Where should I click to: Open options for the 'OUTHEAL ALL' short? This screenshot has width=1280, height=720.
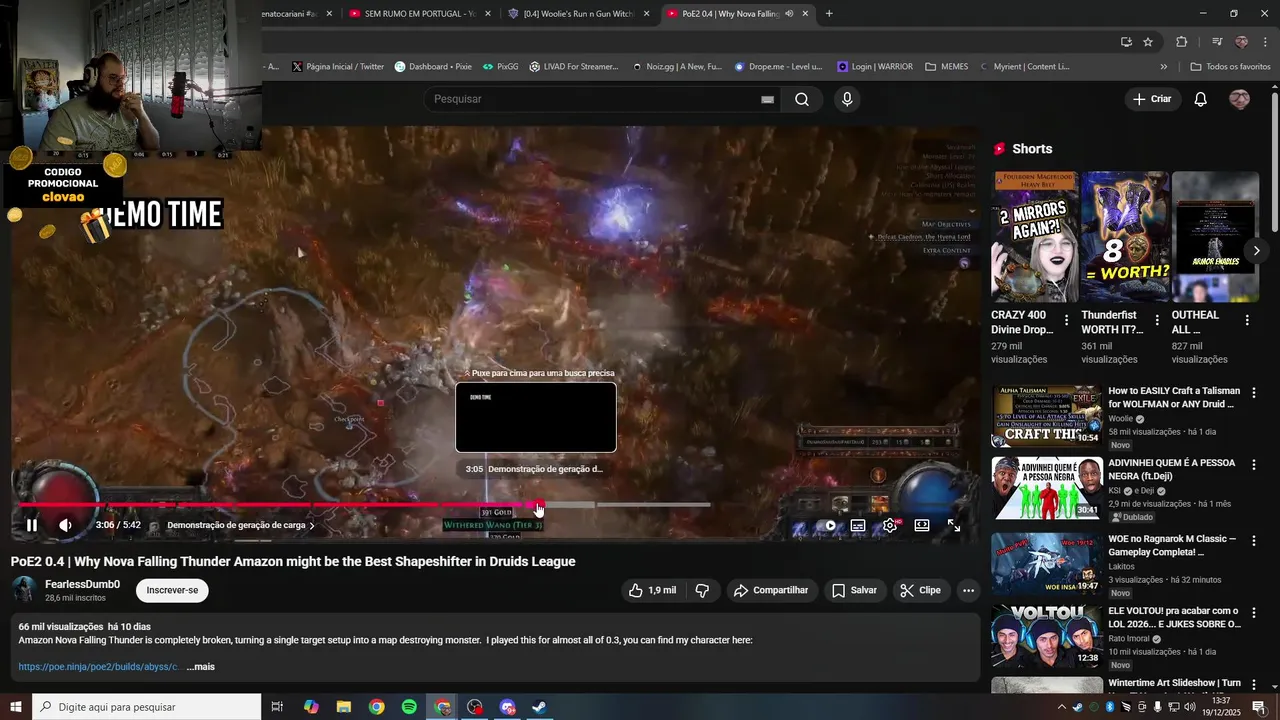[1247, 320]
